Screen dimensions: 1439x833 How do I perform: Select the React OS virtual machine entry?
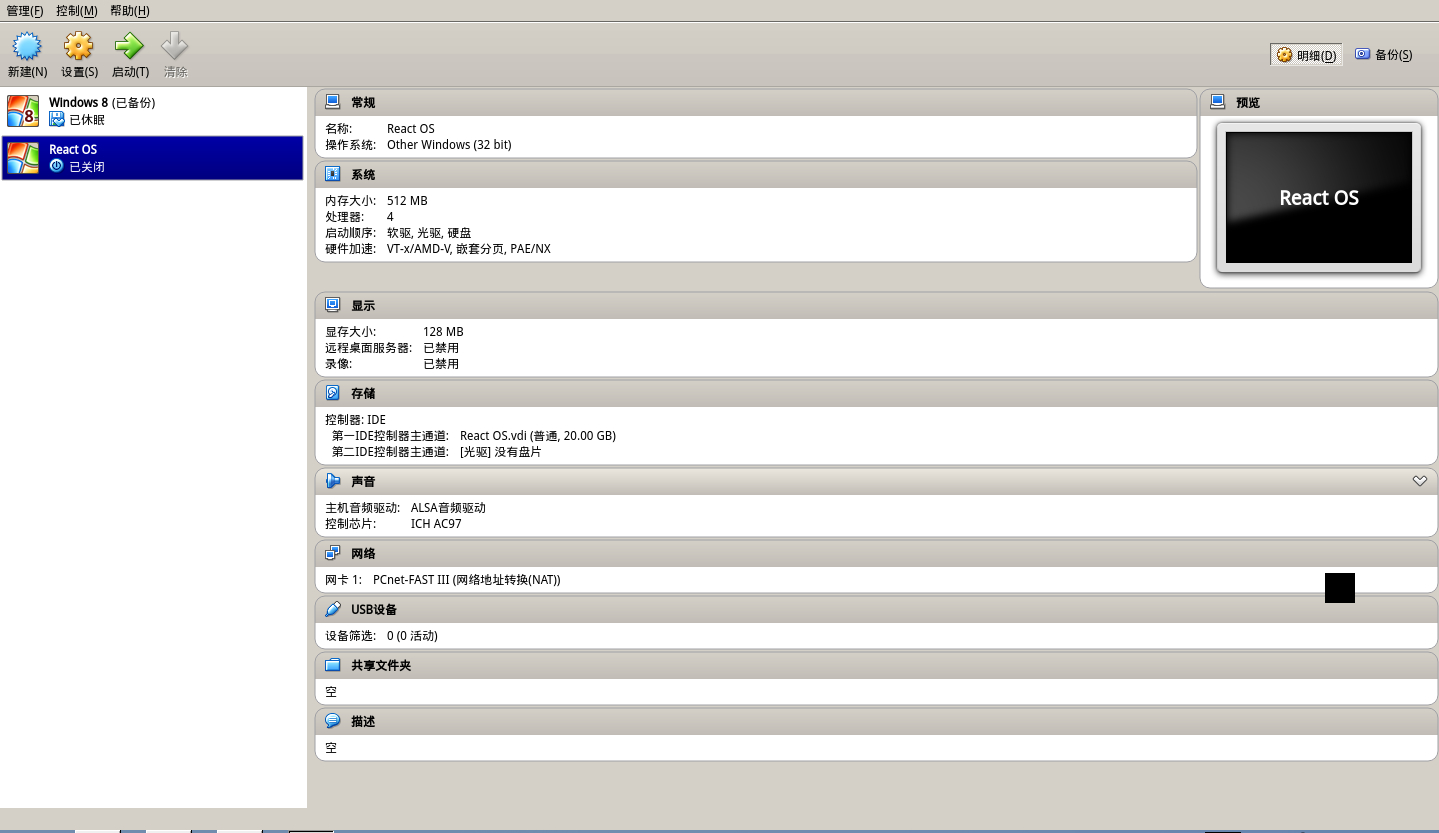pos(152,158)
